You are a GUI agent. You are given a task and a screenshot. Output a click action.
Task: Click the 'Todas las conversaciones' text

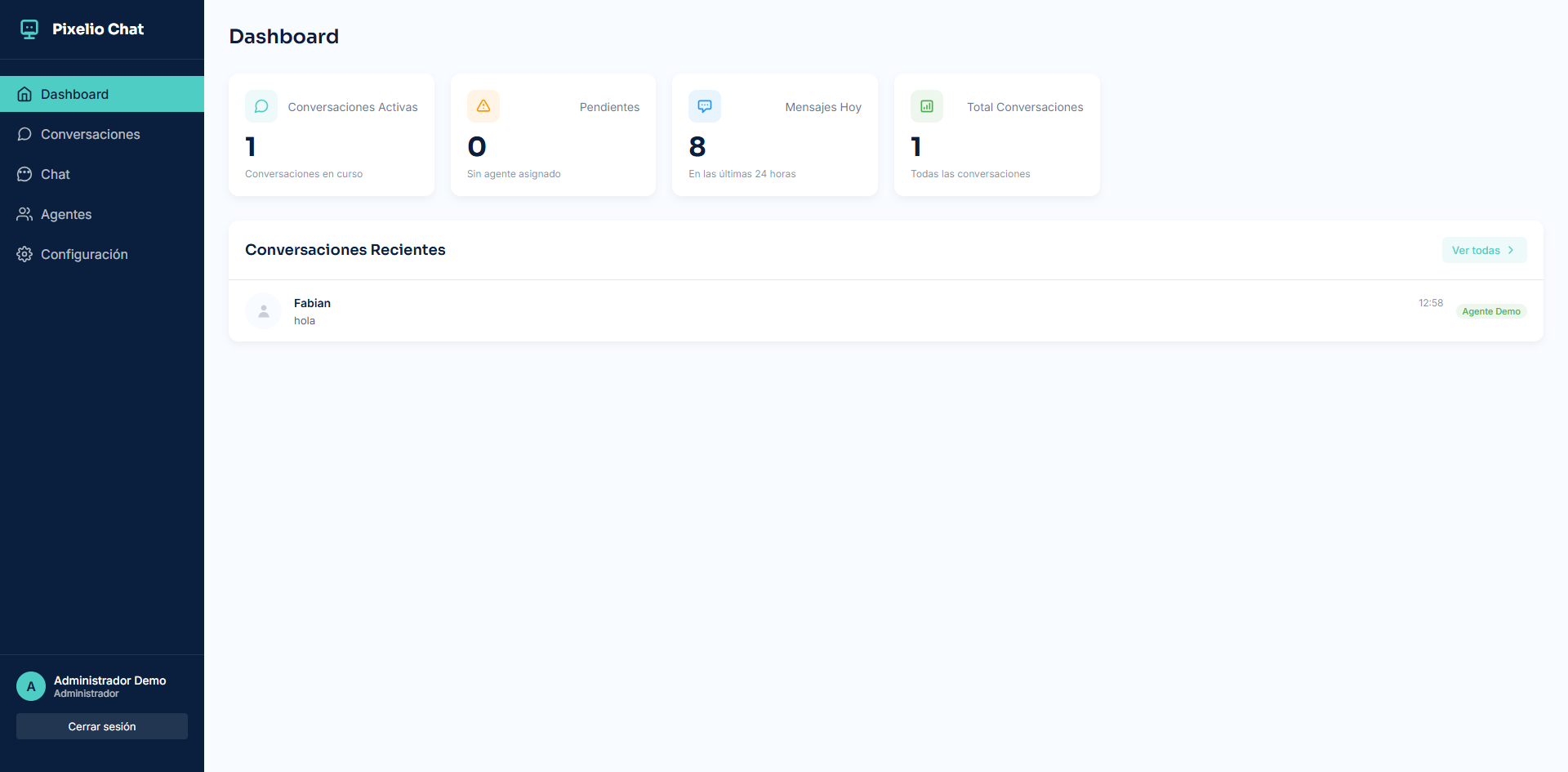click(970, 174)
